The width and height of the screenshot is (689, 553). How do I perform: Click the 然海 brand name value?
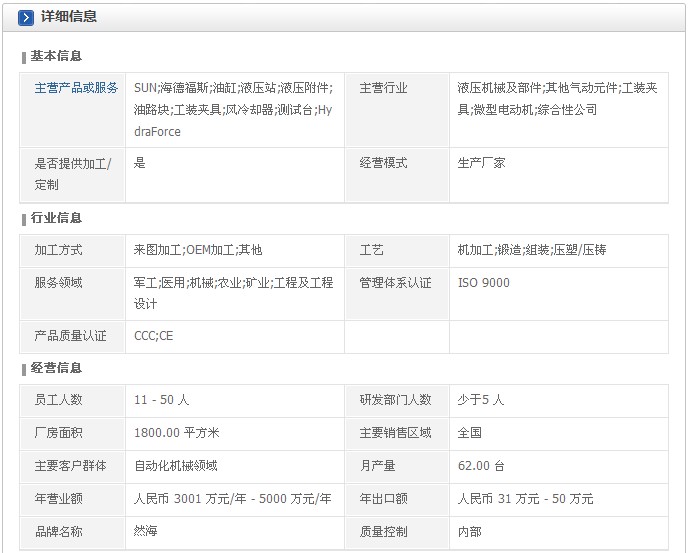pyautogui.click(x=145, y=531)
